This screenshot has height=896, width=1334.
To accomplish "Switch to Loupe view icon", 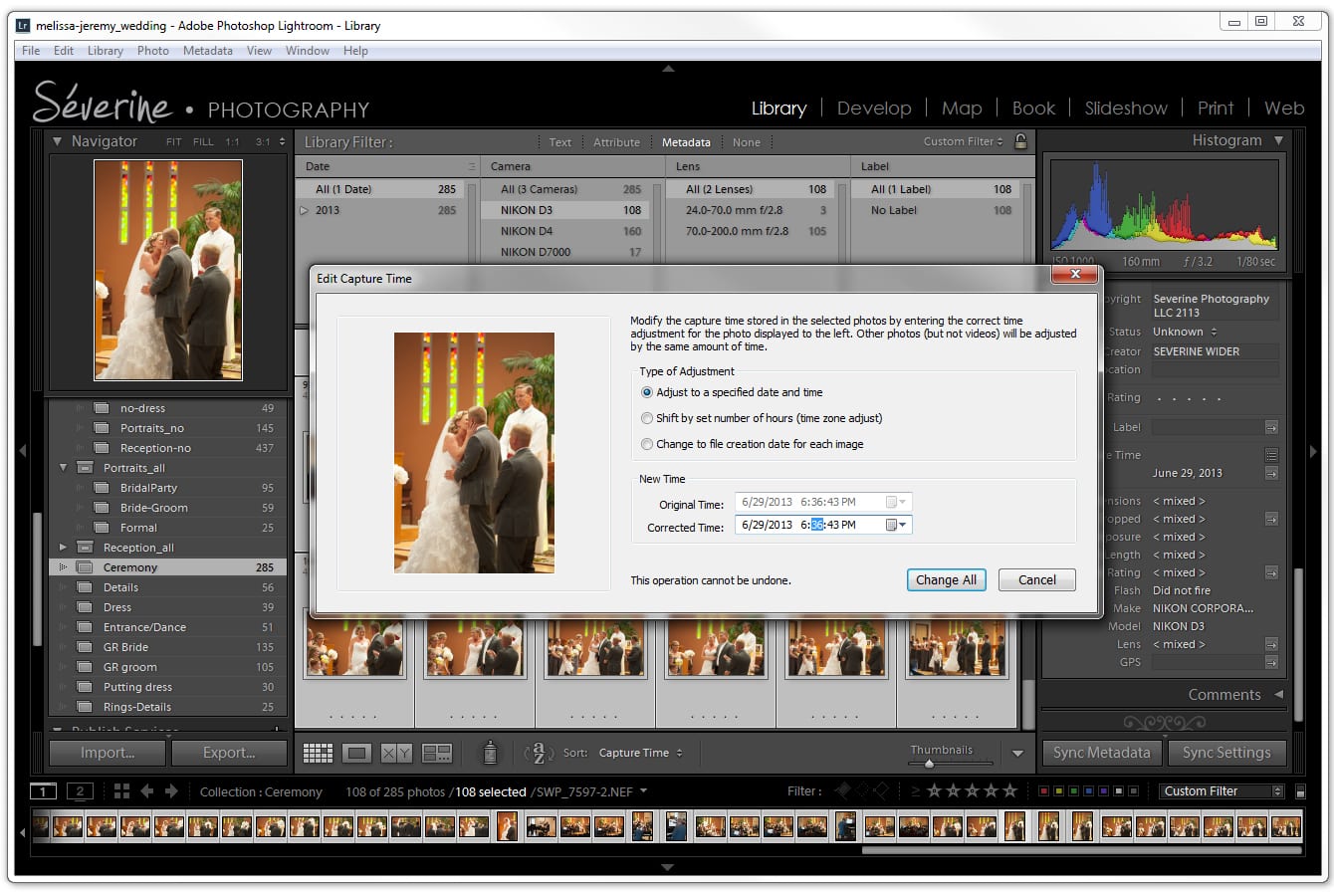I will click(x=356, y=753).
